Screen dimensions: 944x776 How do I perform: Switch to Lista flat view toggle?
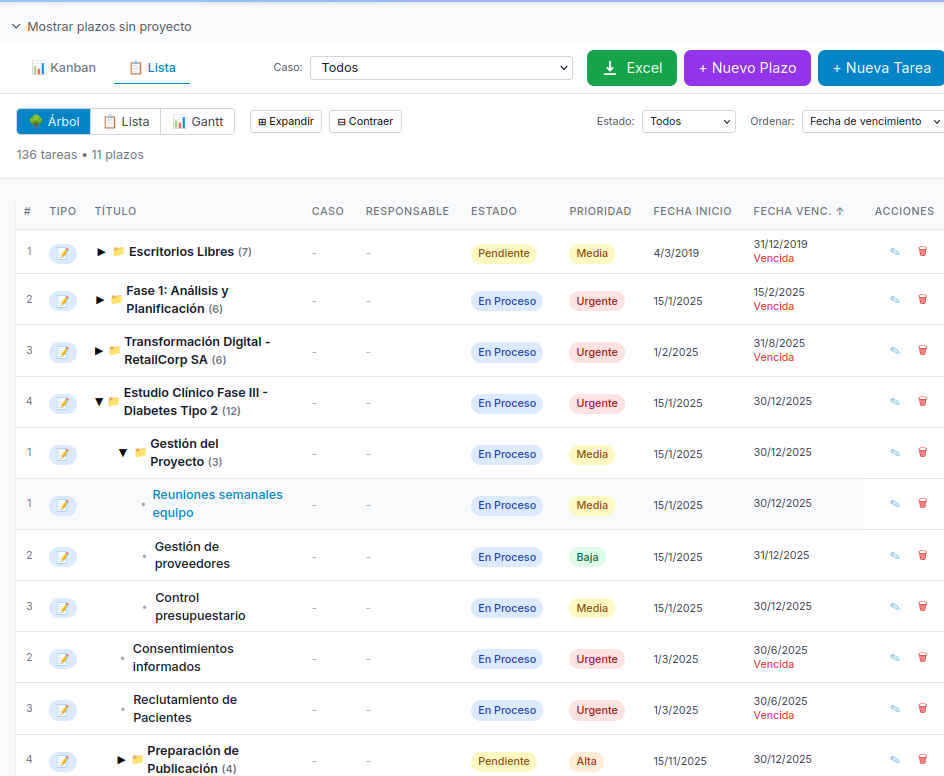(x=126, y=122)
